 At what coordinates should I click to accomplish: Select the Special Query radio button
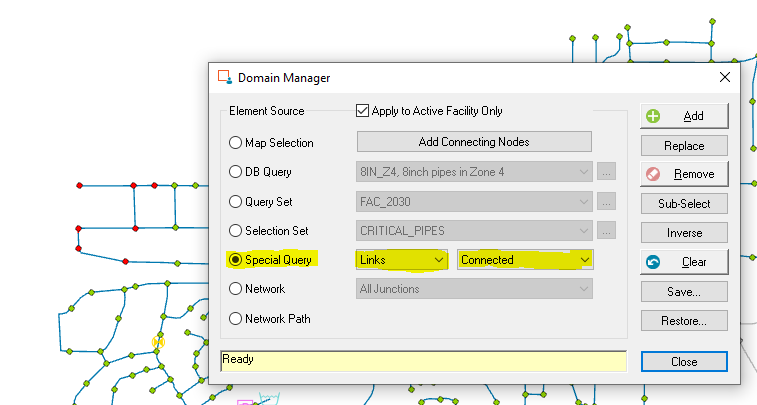tap(235, 260)
